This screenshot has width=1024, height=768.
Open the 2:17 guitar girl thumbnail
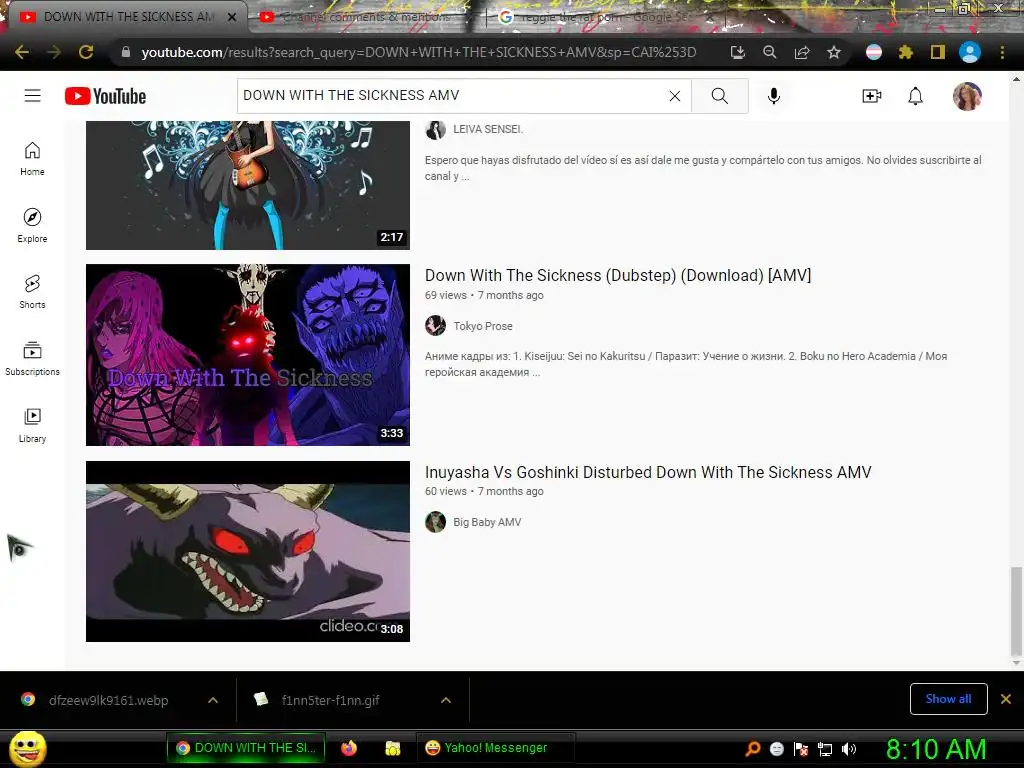pyautogui.click(x=248, y=185)
